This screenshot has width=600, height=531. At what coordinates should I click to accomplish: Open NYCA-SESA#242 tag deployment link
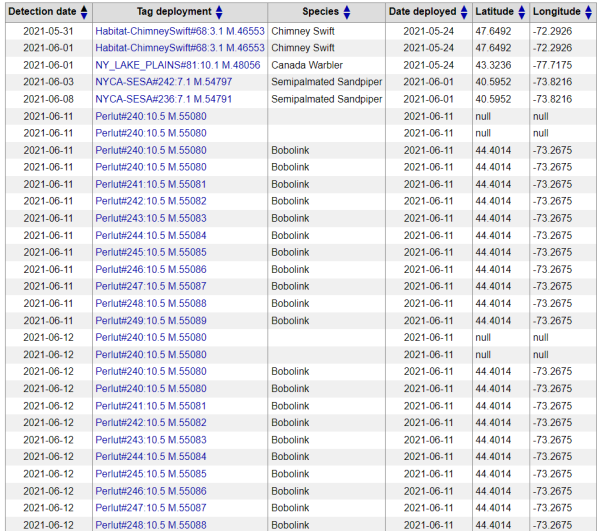pos(164,82)
